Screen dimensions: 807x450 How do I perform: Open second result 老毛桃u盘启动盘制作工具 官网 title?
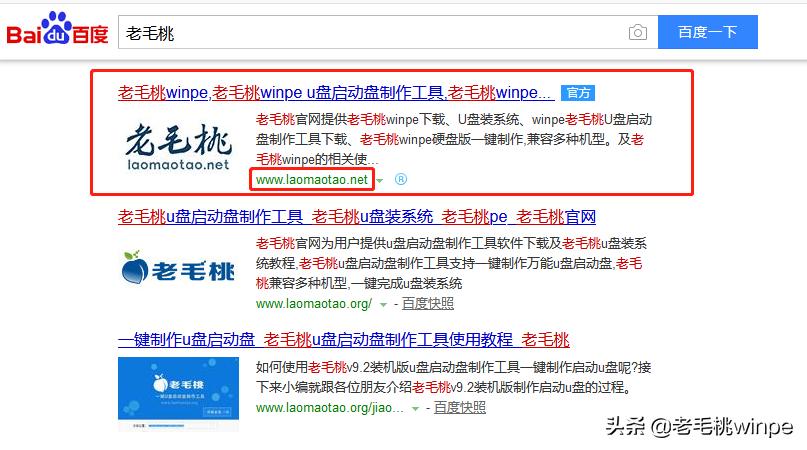coord(357,217)
